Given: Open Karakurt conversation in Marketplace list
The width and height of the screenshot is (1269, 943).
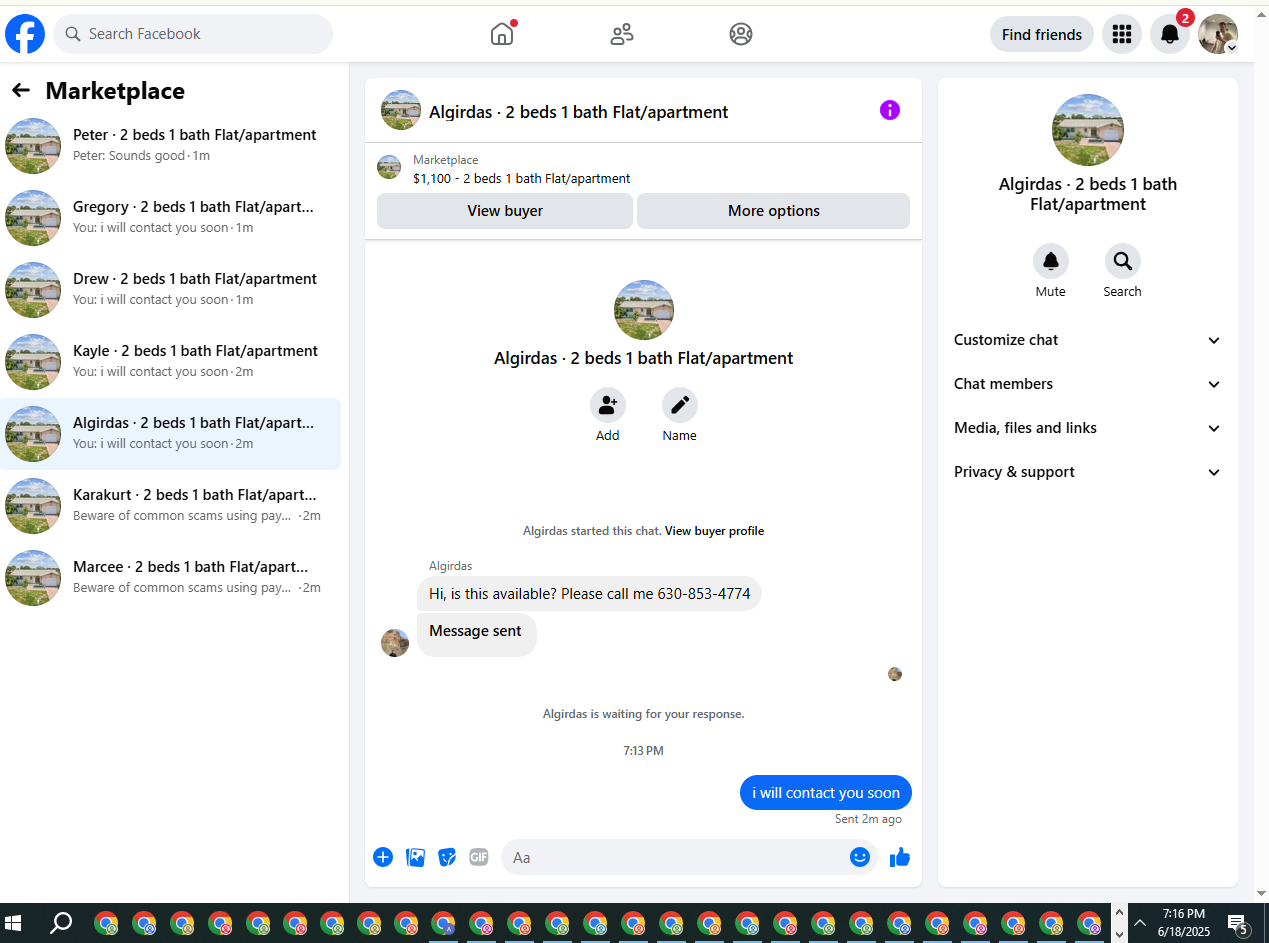Looking at the screenshot, I should coord(170,506).
